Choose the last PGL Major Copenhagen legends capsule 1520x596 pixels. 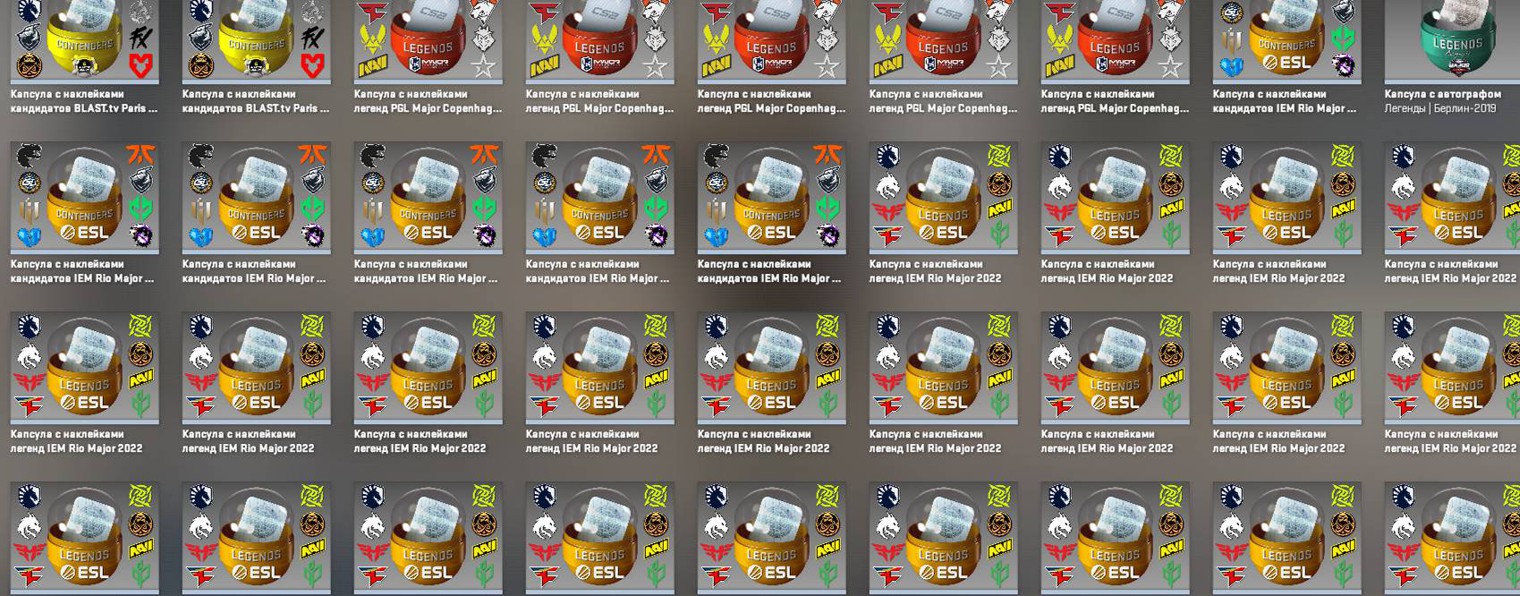(1115, 42)
